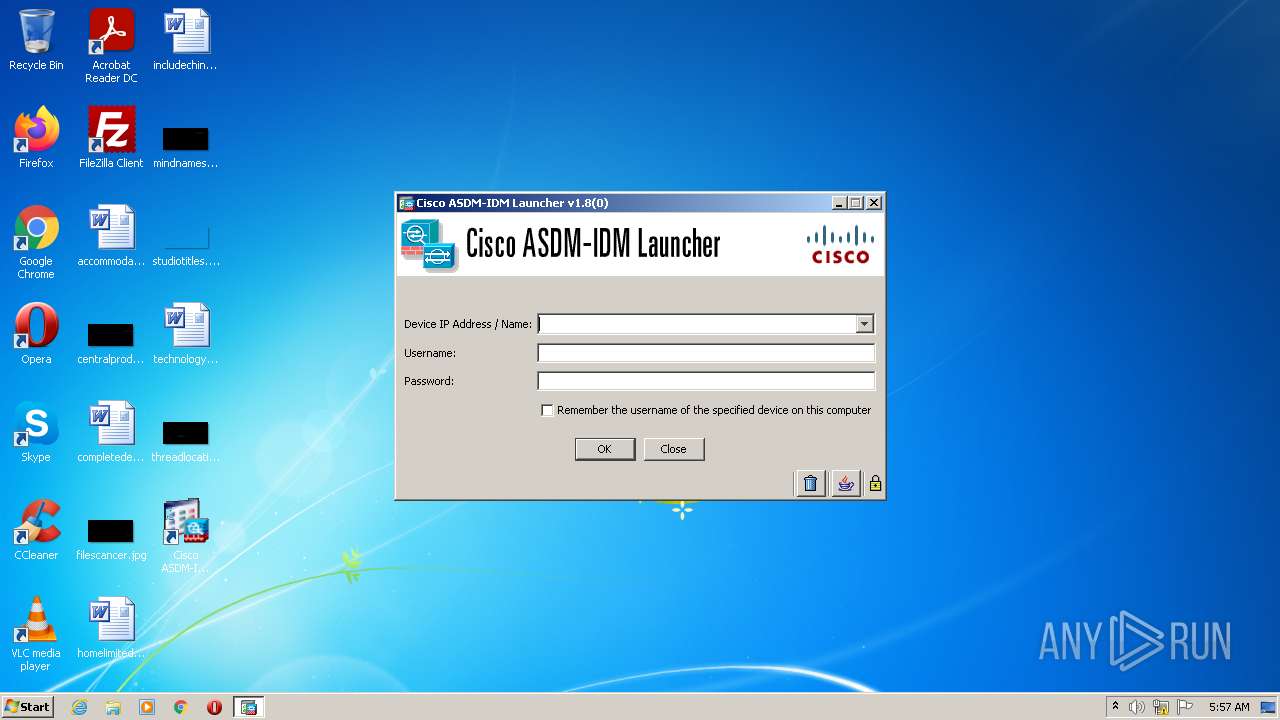Open the Recycle Bin desktop icon
This screenshot has width=1280, height=720.
[x=36, y=40]
